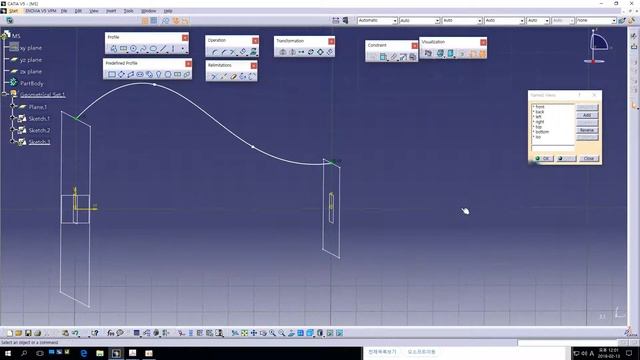
Task: Select 'iso' in Named Views list
Action: point(538,137)
